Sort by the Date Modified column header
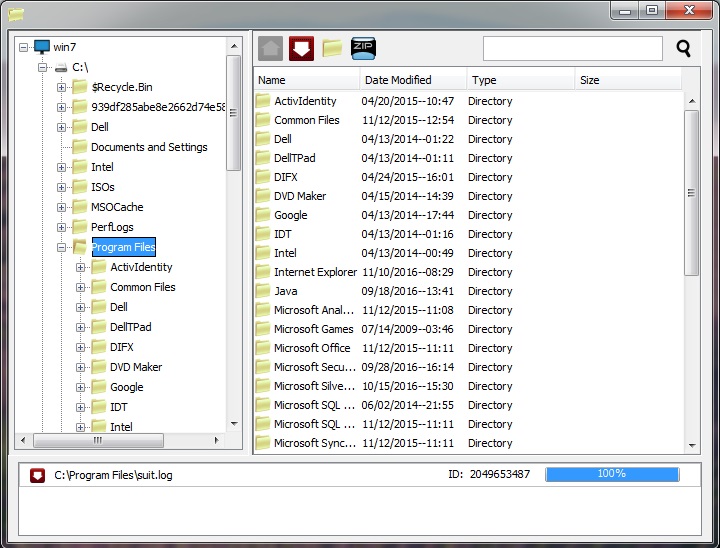The width and height of the screenshot is (720, 548). [x=413, y=80]
